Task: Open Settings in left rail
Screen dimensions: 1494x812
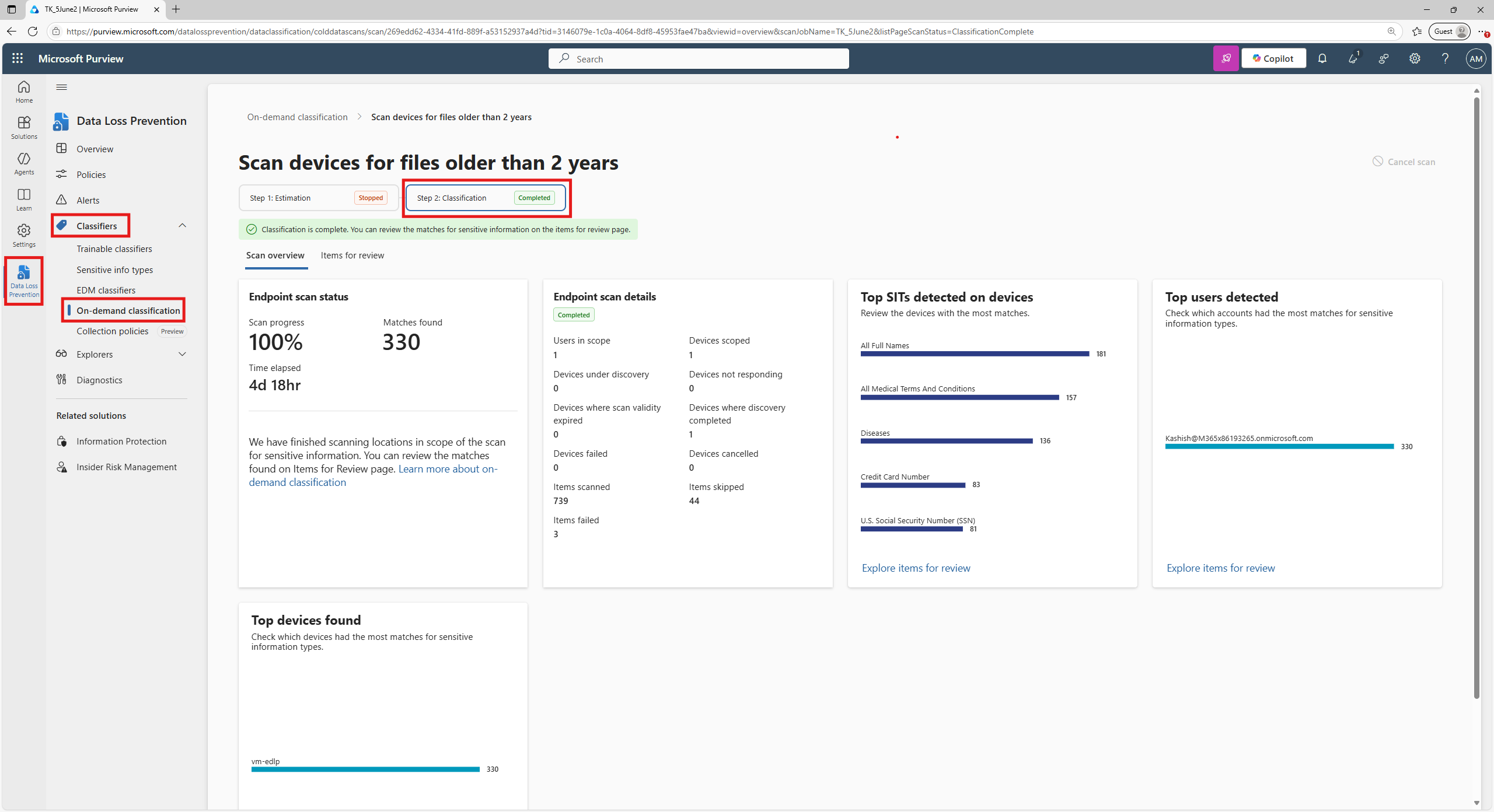Action: pos(24,236)
